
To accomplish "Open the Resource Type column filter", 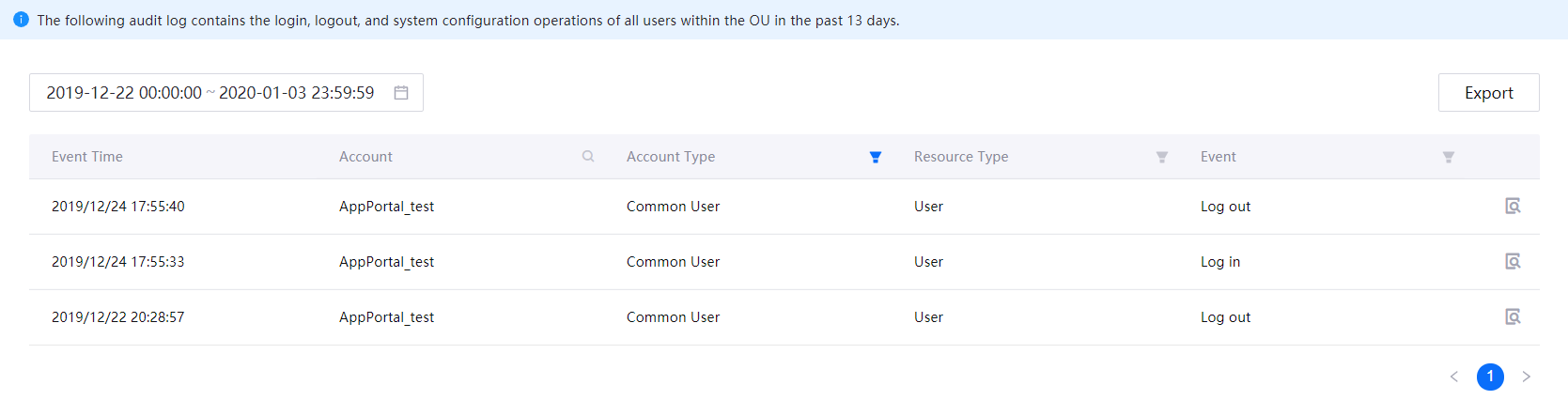I will pyautogui.click(x=1162, y=158).
